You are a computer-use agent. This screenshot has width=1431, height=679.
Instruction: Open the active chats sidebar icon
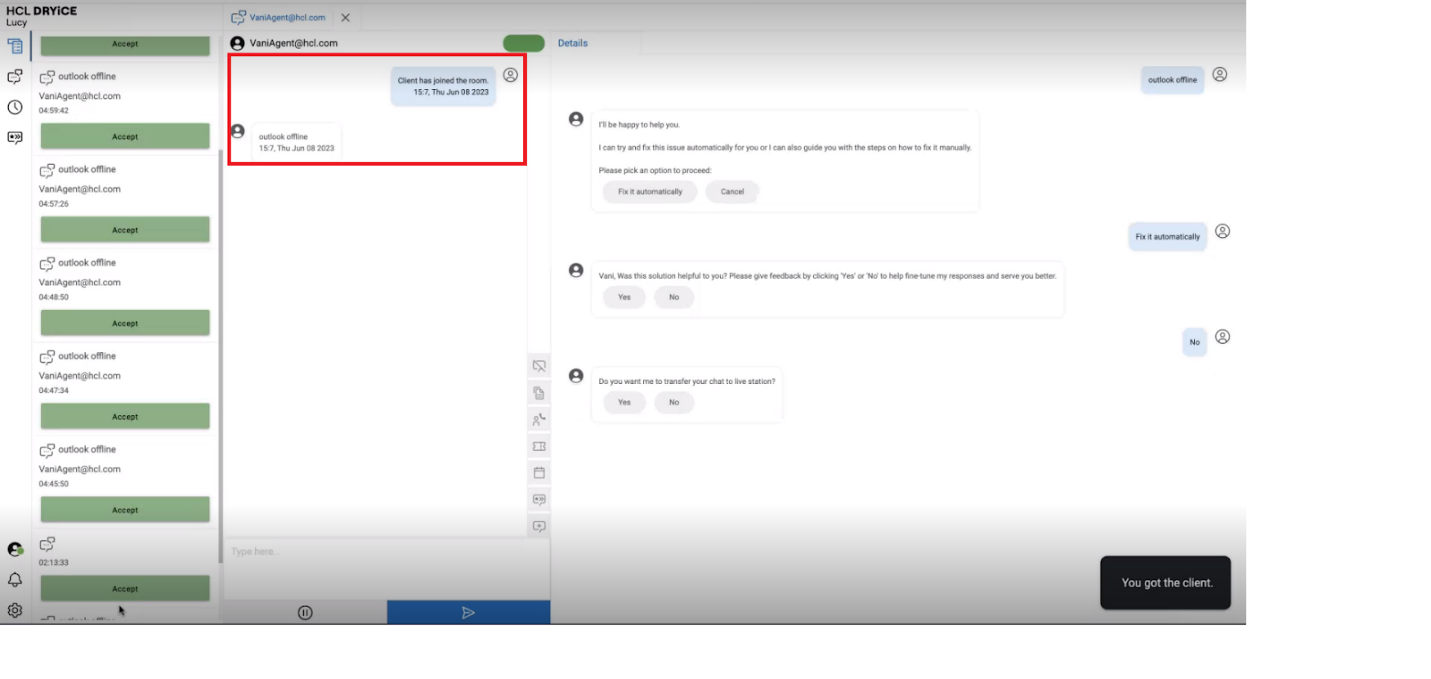click(15, 77)
